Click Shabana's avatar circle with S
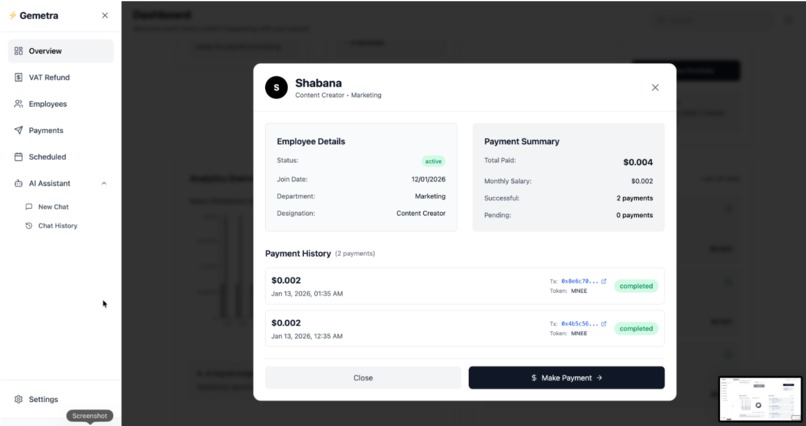The height and width of the screenshot is (426, 806). coord(276,87)
